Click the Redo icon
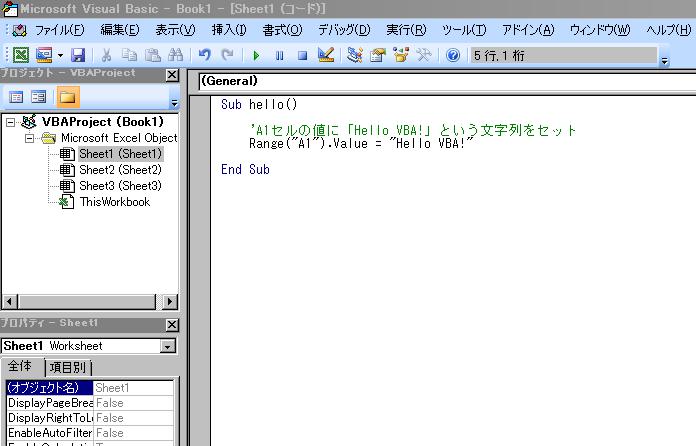Screen dimensions: 696x446 (227, 55)
